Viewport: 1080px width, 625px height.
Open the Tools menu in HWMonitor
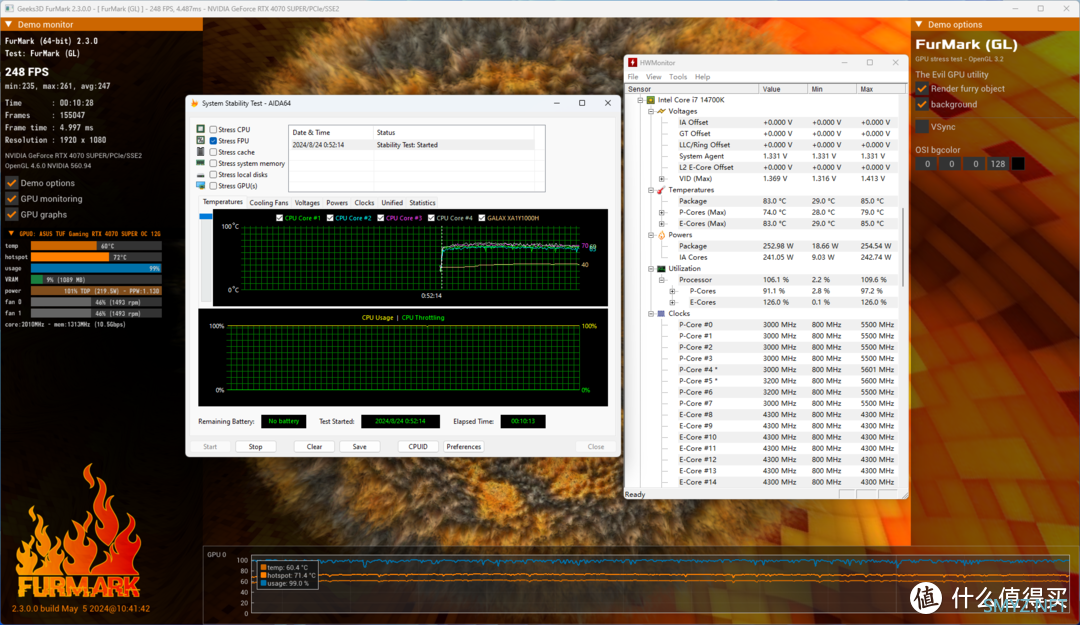[x=678, y=77]
